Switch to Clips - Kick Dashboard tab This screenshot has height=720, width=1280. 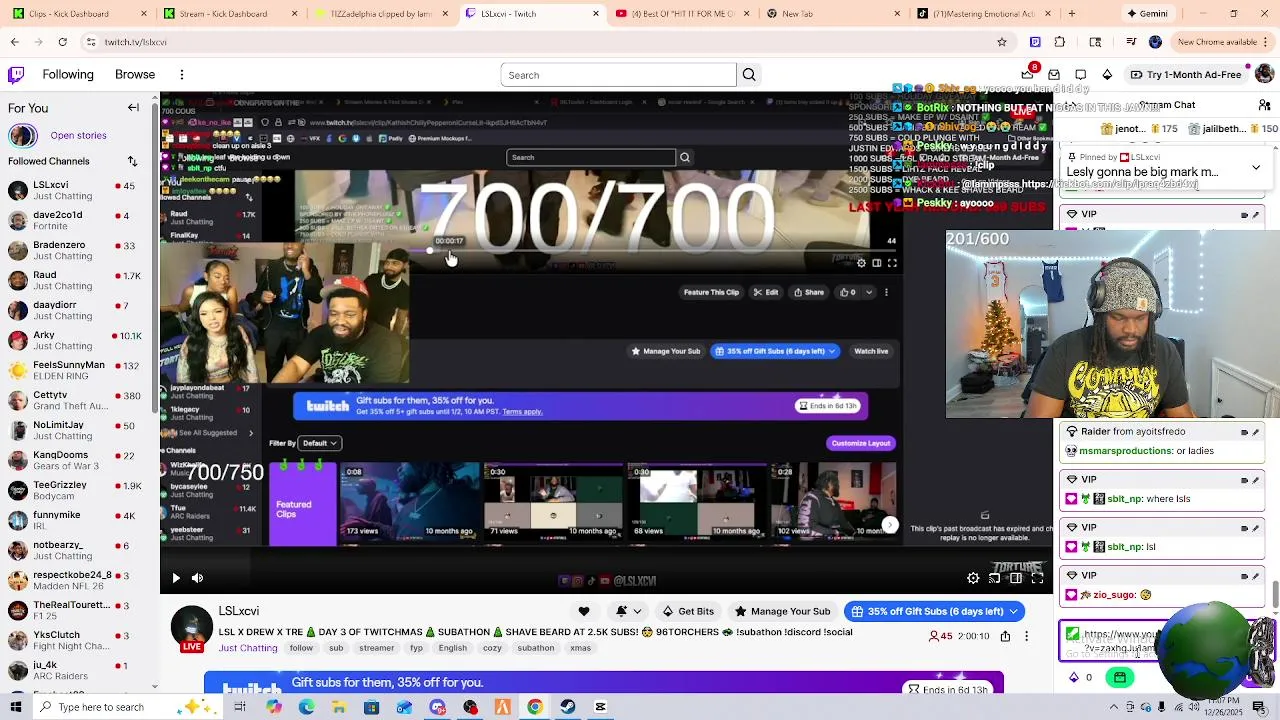click(x=80, y=14)
